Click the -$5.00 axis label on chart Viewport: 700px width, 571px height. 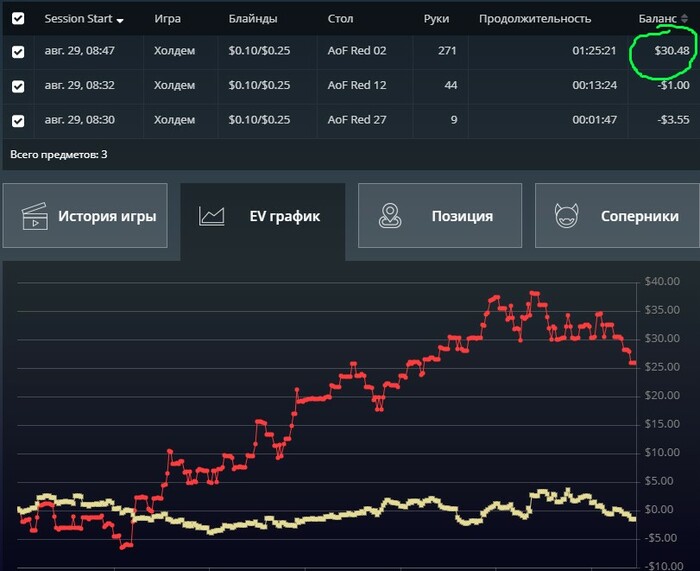pyautogui.click(x=663, y=538)
